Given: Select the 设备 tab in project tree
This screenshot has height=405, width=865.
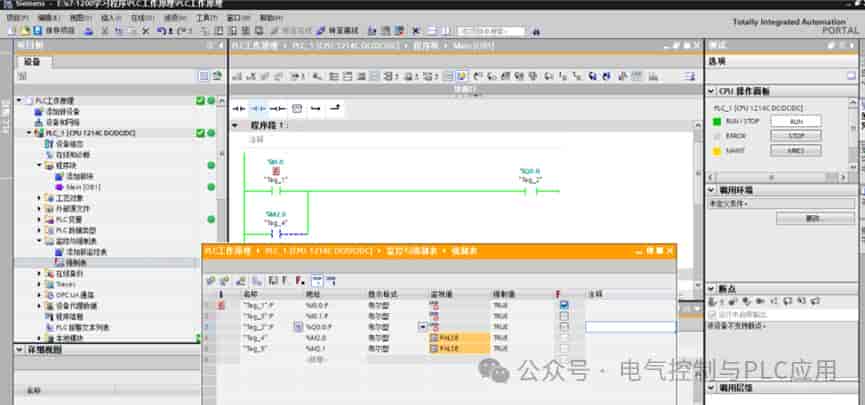Looking at the screenshot, I should click(x=33, y=62).
